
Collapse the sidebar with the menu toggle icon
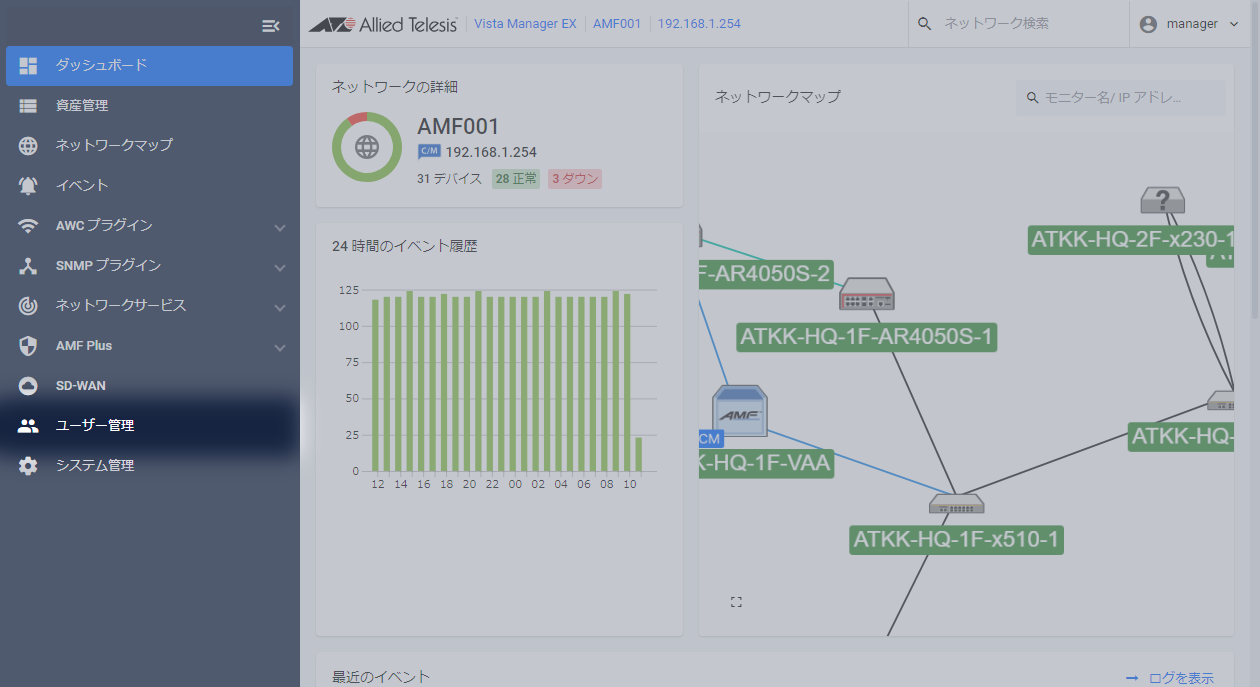270,26
